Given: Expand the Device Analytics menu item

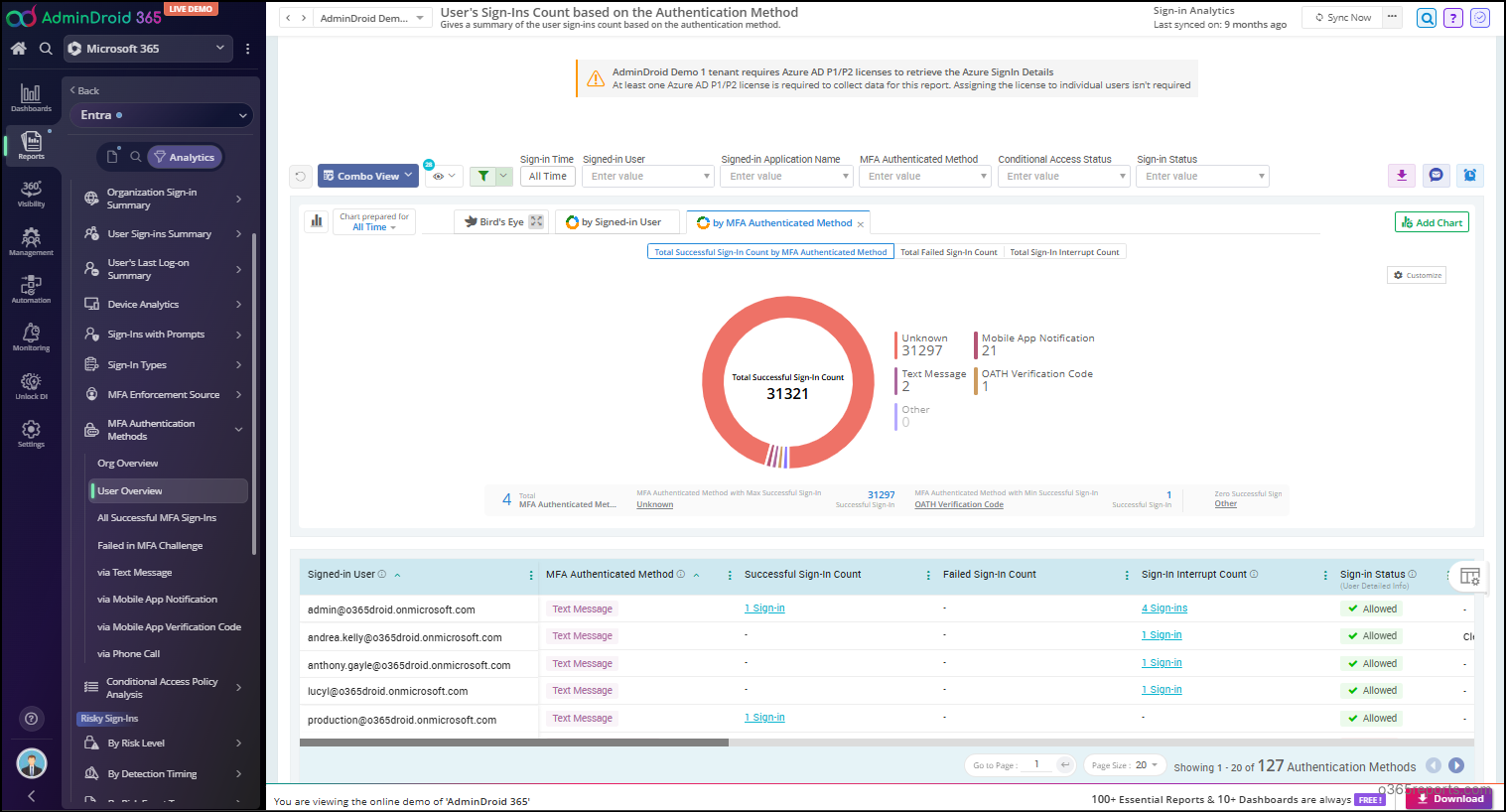Looking at the screenshot, I should 164,304.
